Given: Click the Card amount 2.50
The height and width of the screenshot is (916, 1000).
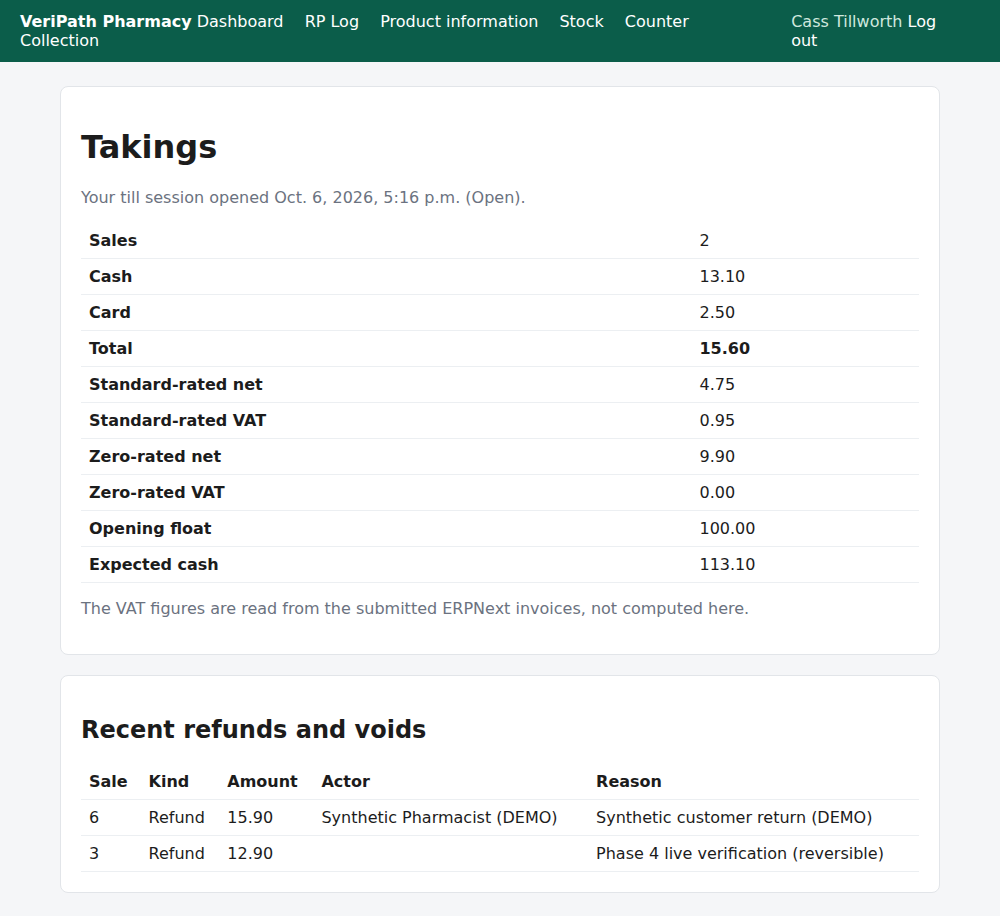Looking at the screenshot, I should 717,312.
